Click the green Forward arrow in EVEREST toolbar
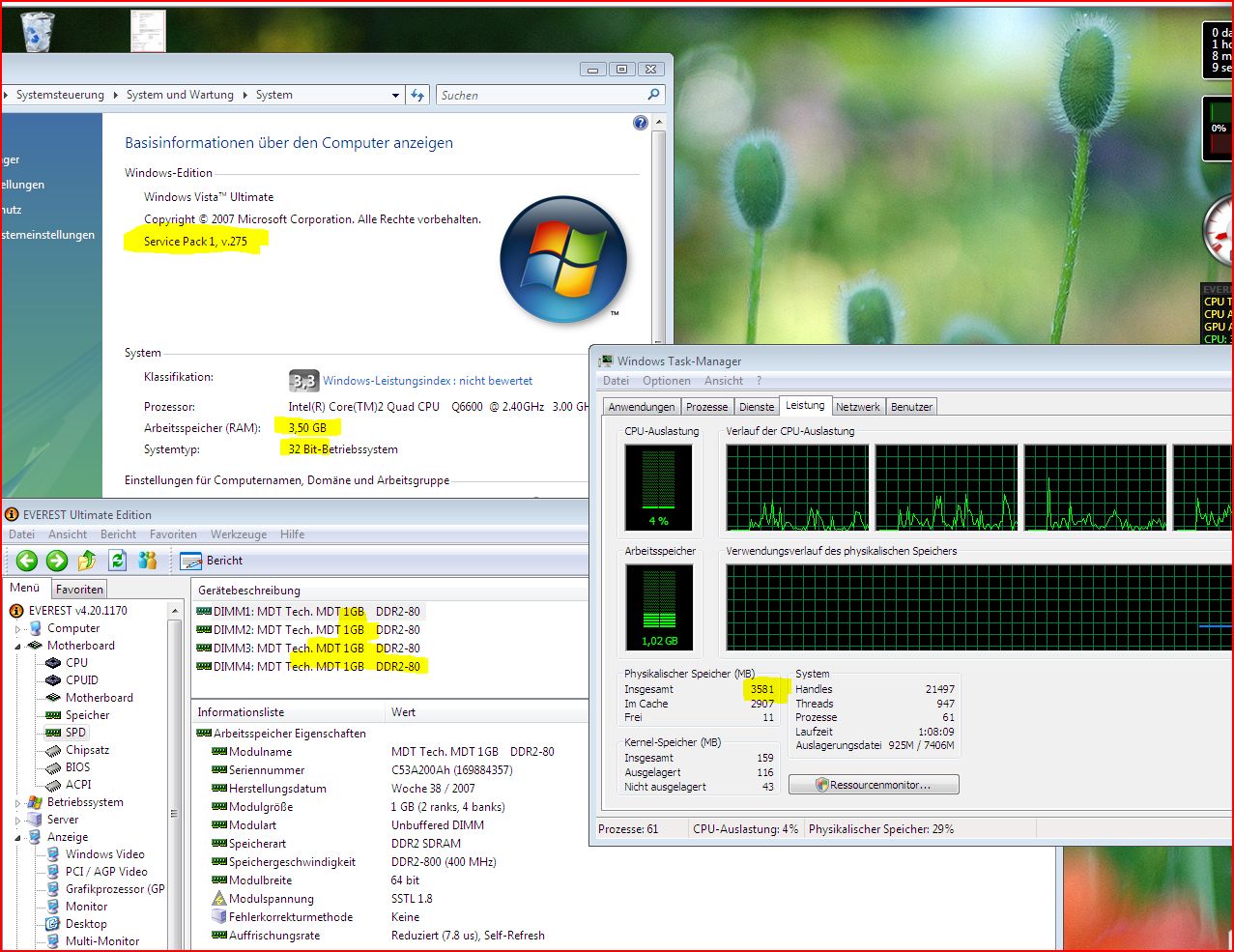 coord(57,561)
